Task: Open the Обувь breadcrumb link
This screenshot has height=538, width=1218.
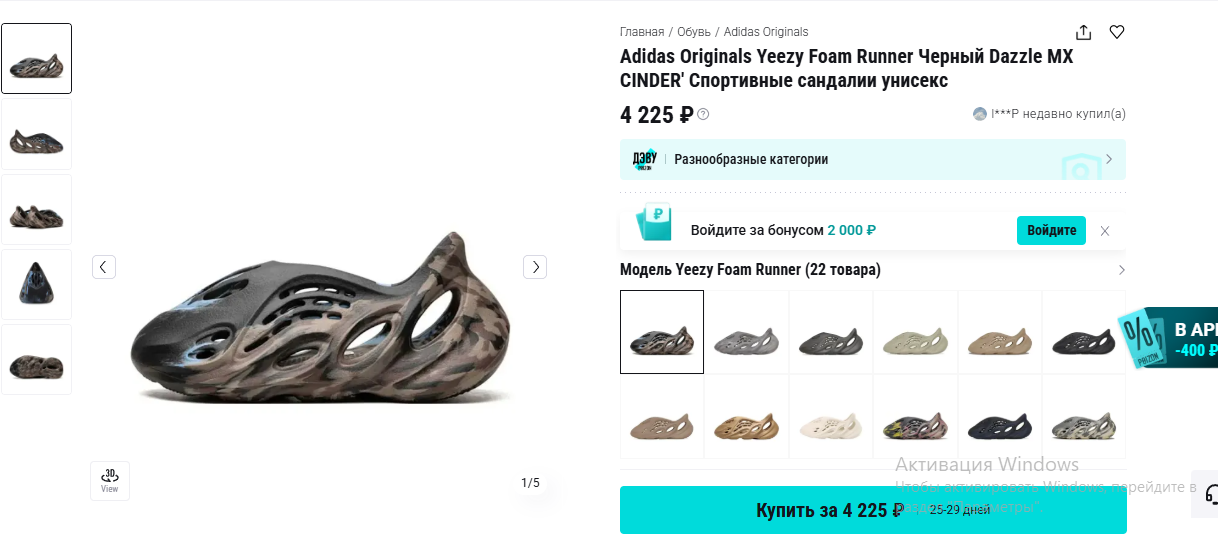Action: point(694,32)
